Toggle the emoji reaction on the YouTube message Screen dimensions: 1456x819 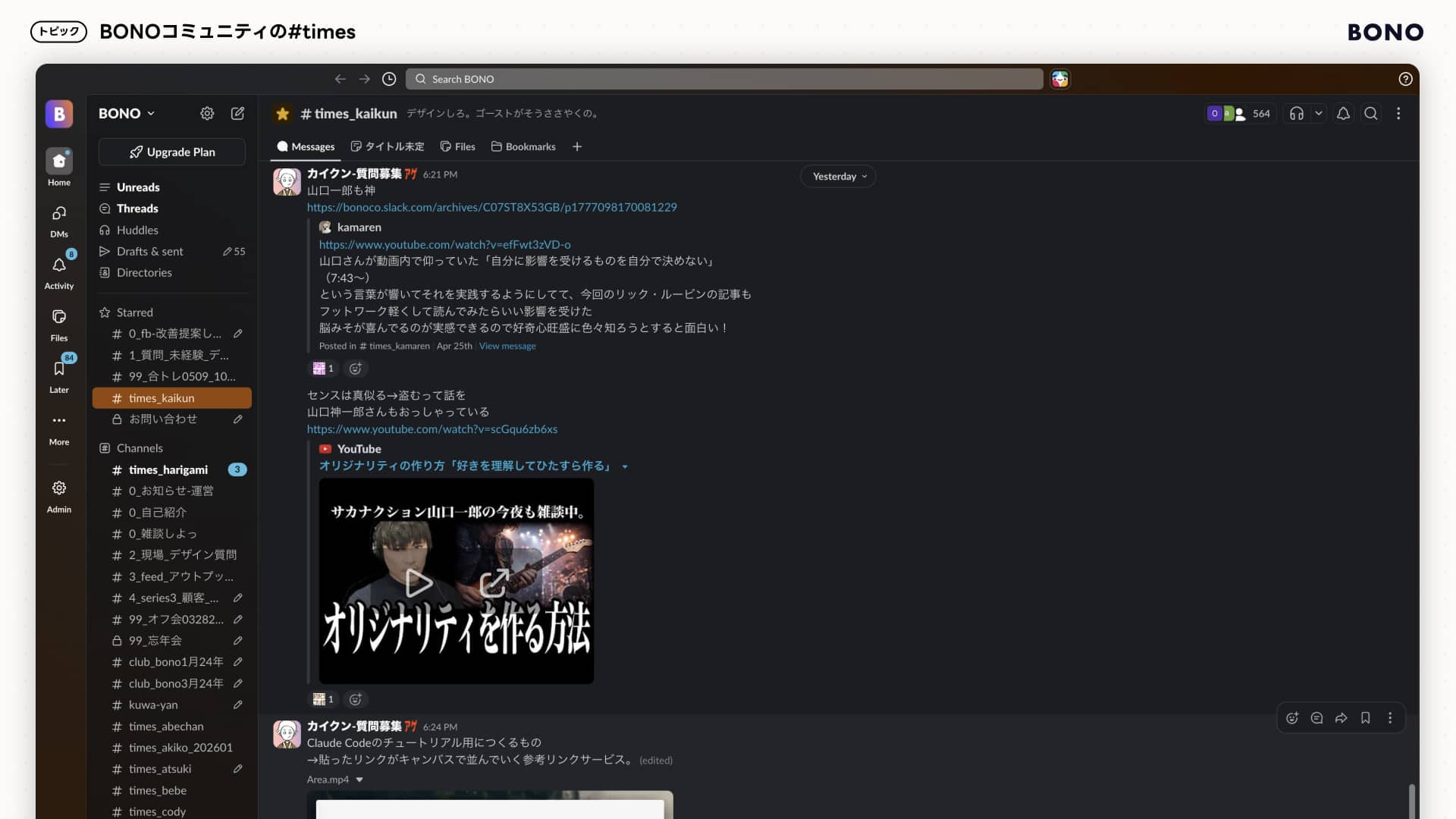[323, 699]
